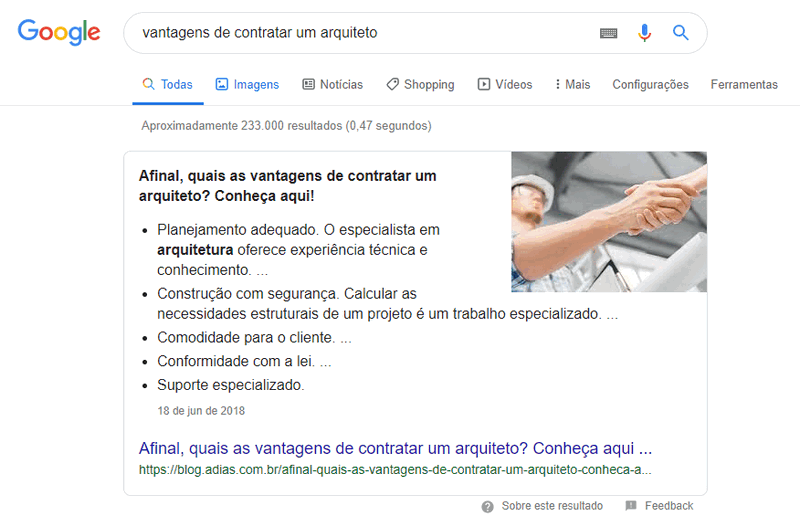Click the blue magnifying glass search button
The height and width of the screenshot is (527, 800).
[x=681, y=33]
